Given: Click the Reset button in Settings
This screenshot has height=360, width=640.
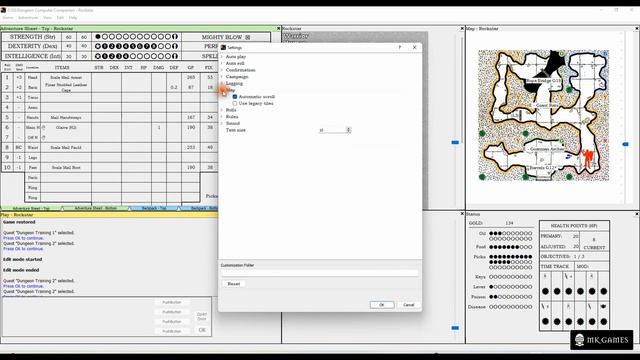Looking at the screenshot, I should click(x=233, y=284).
